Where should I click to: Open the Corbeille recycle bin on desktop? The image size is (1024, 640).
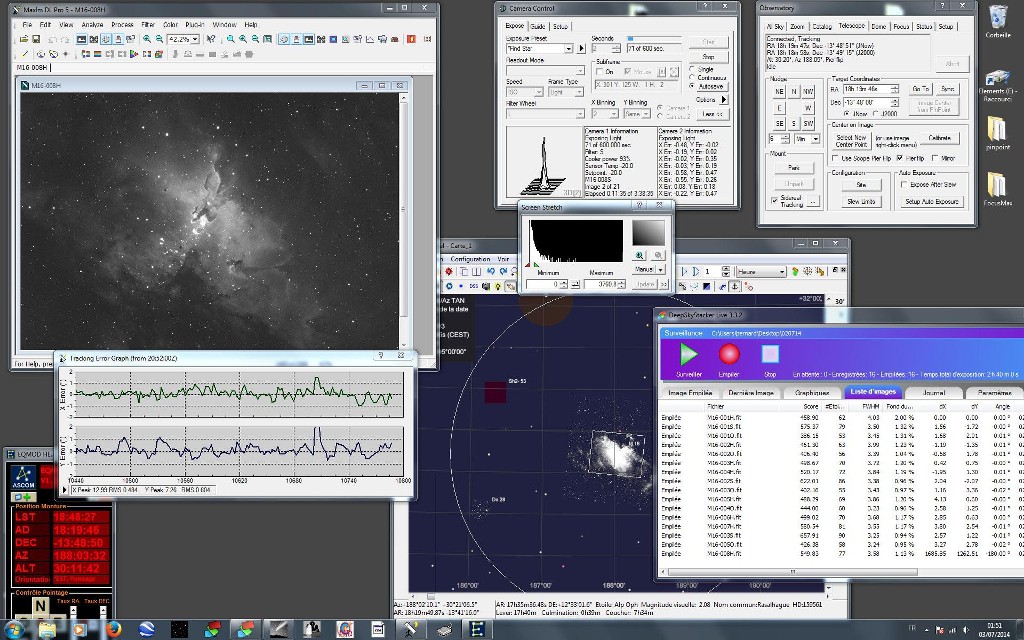tap(997, 18)
